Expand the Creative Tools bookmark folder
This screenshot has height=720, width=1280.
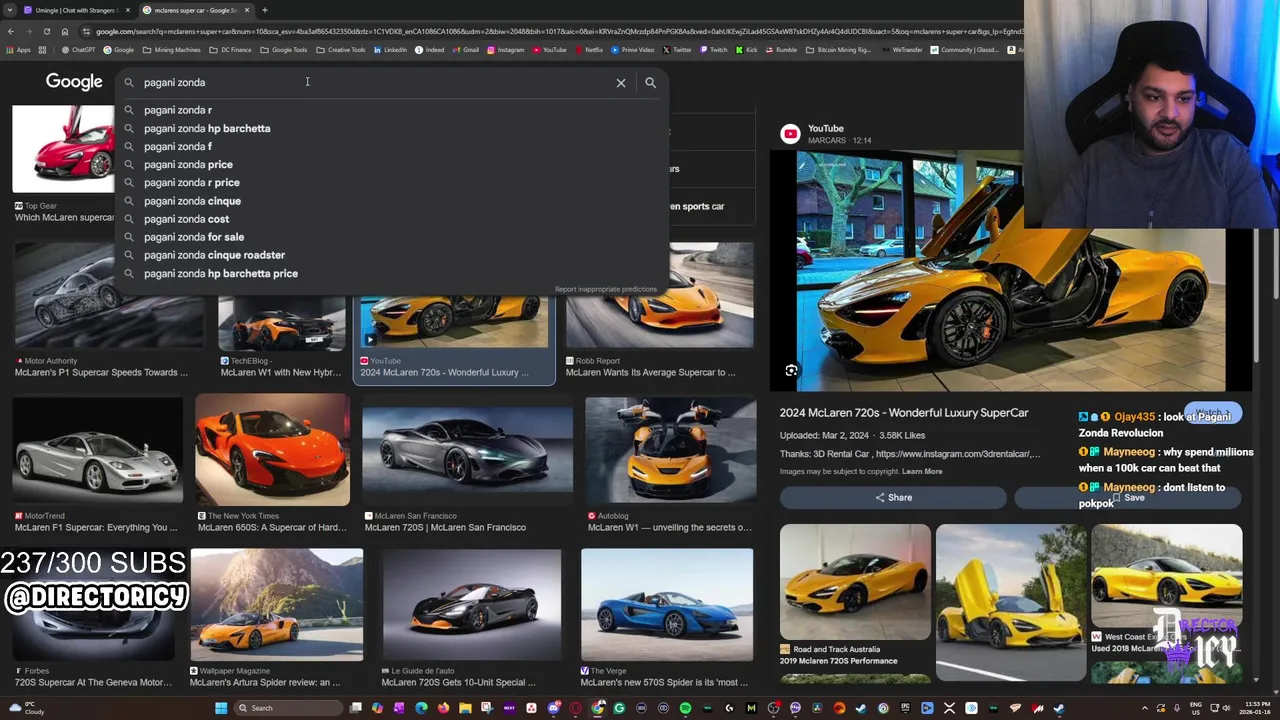tap(341, 50)
